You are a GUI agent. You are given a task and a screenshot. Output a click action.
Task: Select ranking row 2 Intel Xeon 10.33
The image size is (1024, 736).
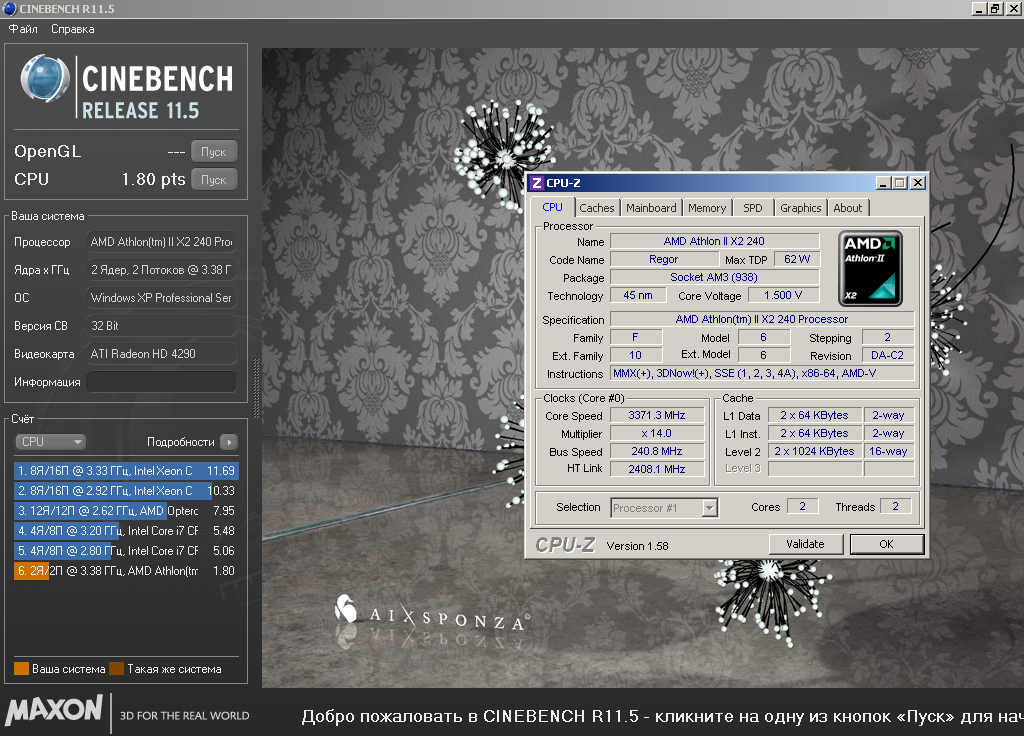point(126,491)
